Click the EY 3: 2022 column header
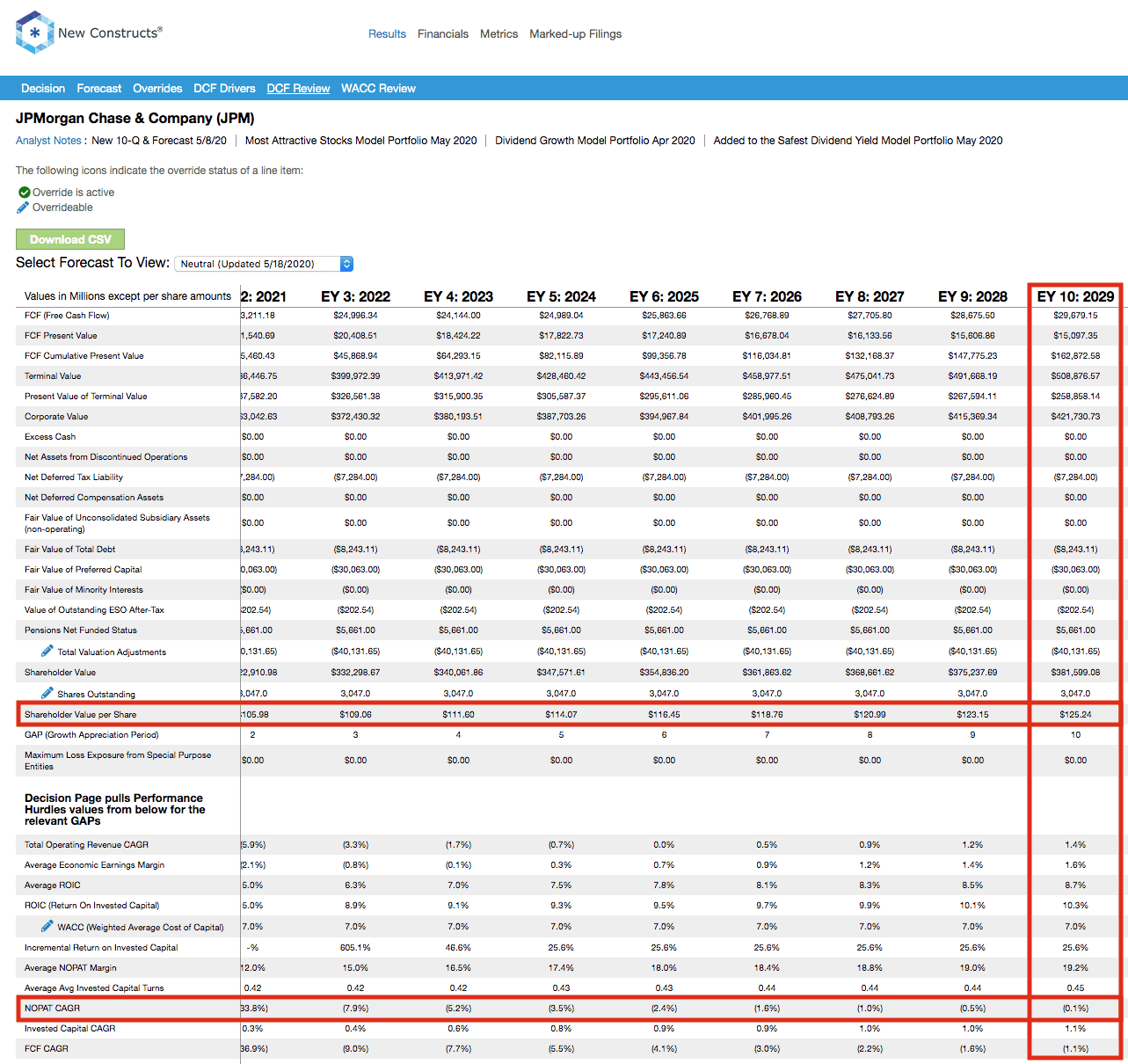The image size is (1128, 1064). (355, 297)
